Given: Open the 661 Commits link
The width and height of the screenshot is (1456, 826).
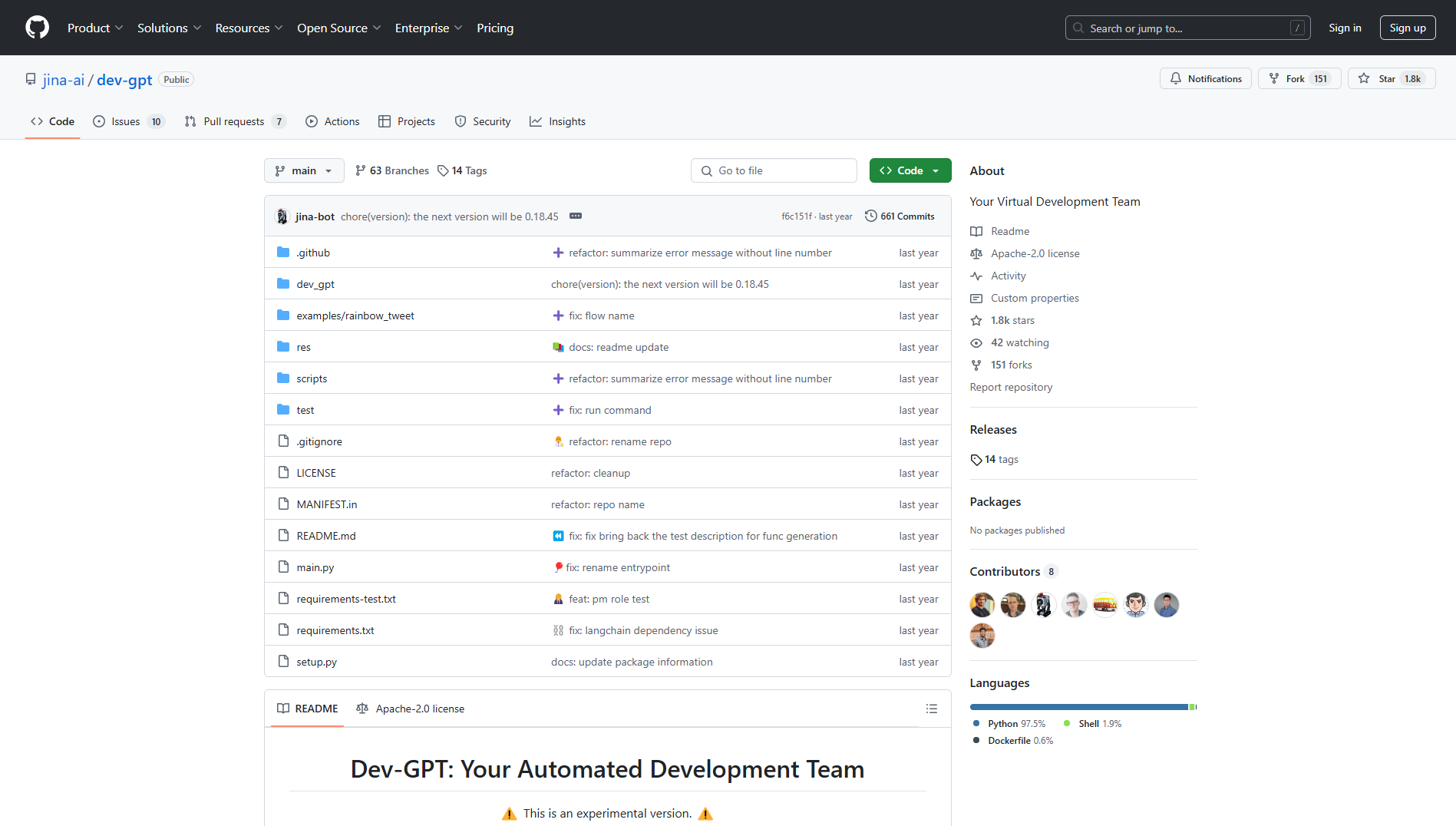Looking at the screenshot, I should pos(900,216).
